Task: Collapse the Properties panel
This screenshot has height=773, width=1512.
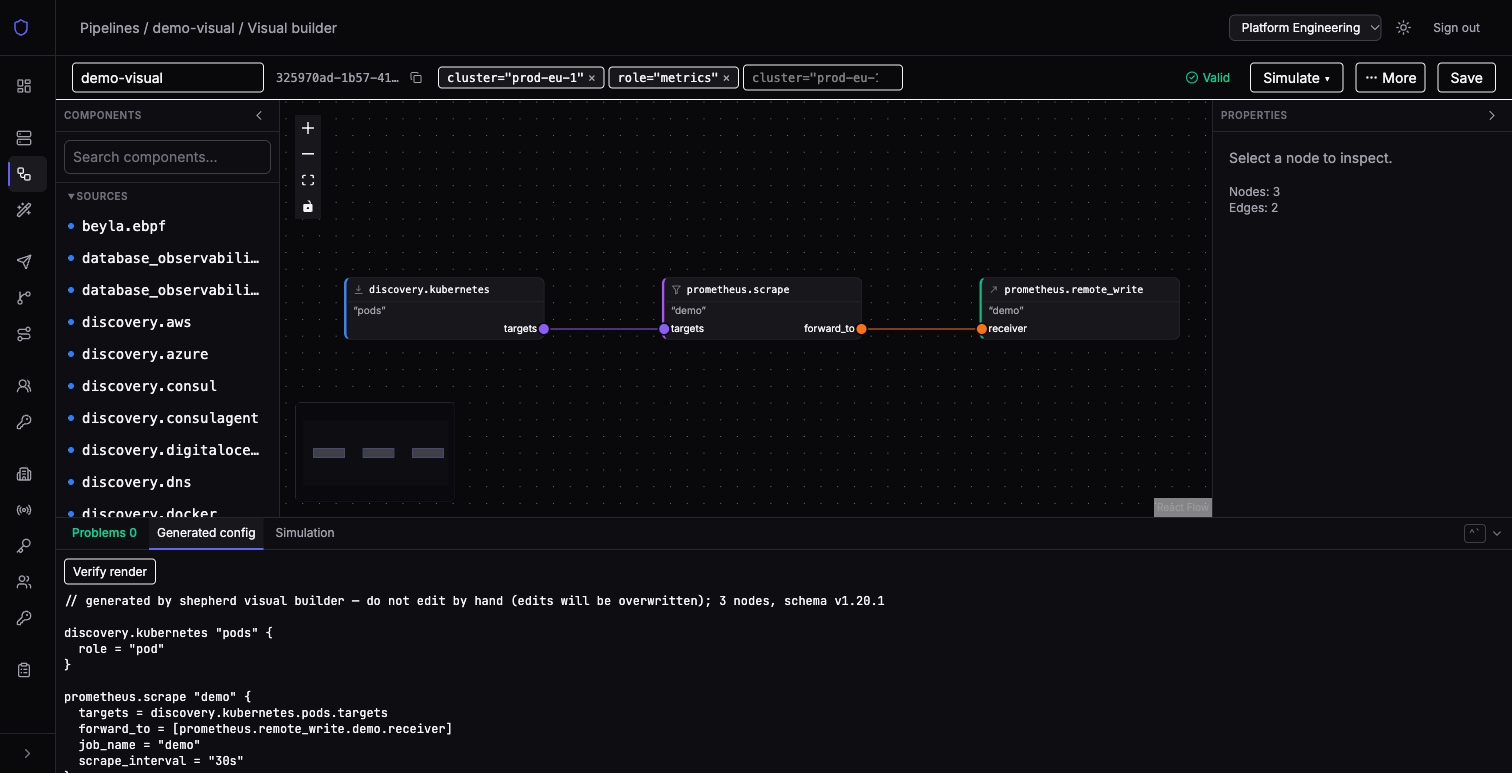Action: pyautogui.click(x=1492, y=116)
